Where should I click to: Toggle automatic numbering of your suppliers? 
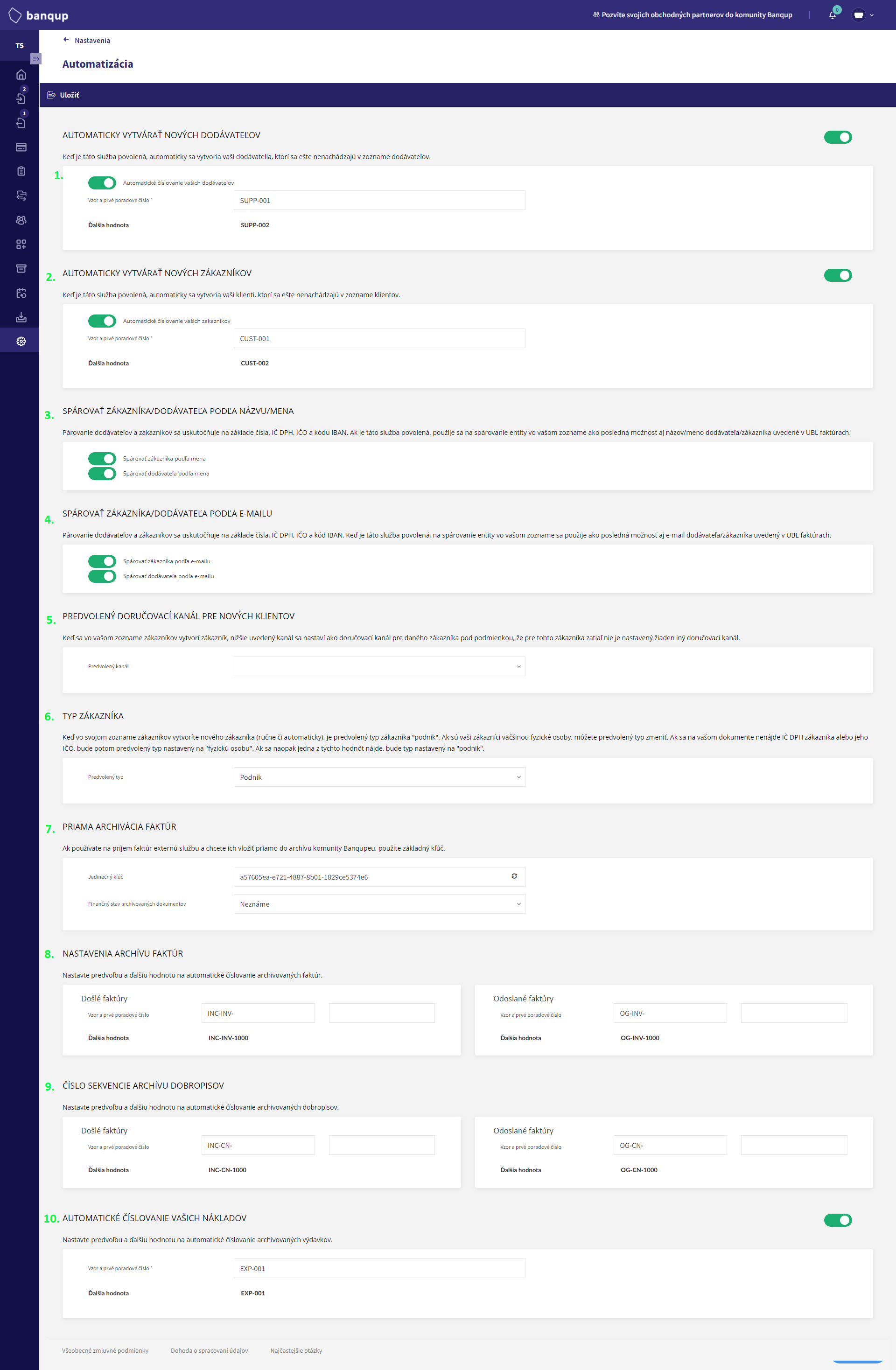[x=102, y=183]
